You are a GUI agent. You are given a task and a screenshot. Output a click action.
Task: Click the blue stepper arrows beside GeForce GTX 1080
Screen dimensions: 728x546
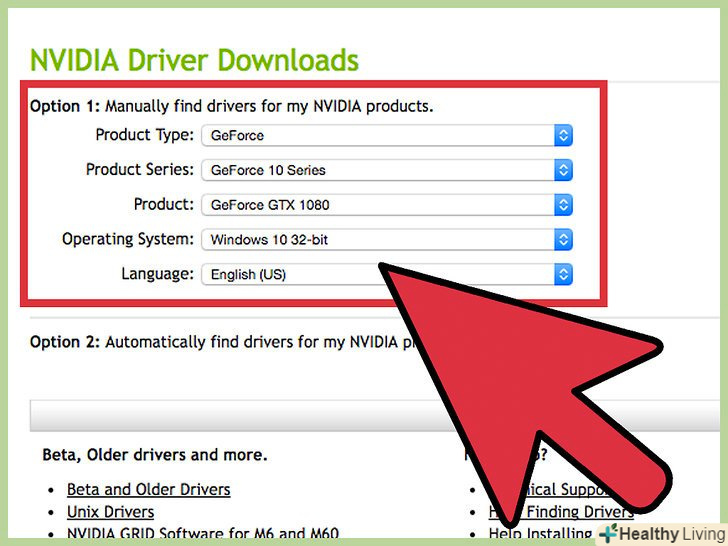[x=563, y=205]
